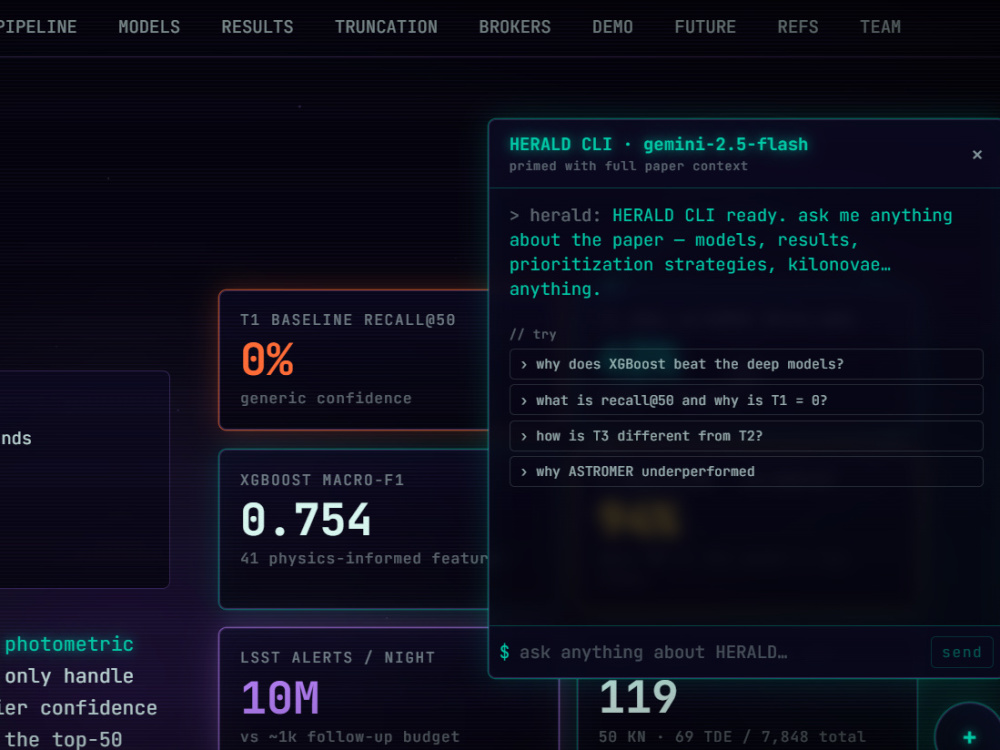Open the FUTURE nav item
1000x750 pixels.
(x=705, y=27)
